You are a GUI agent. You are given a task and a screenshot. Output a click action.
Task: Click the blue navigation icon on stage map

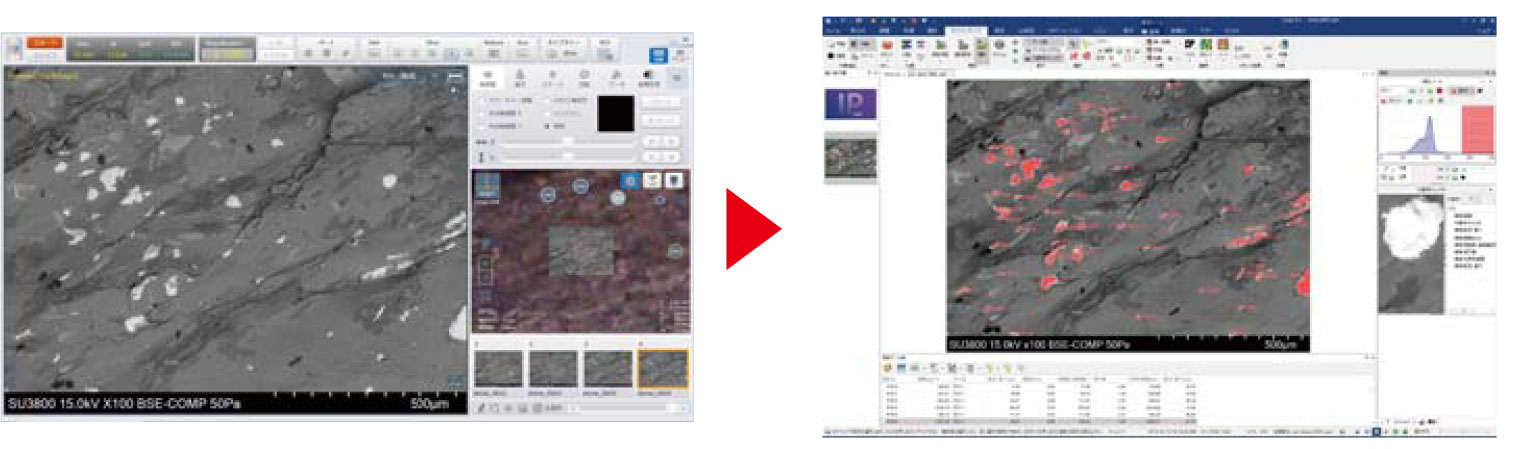[x=632, y=180]
